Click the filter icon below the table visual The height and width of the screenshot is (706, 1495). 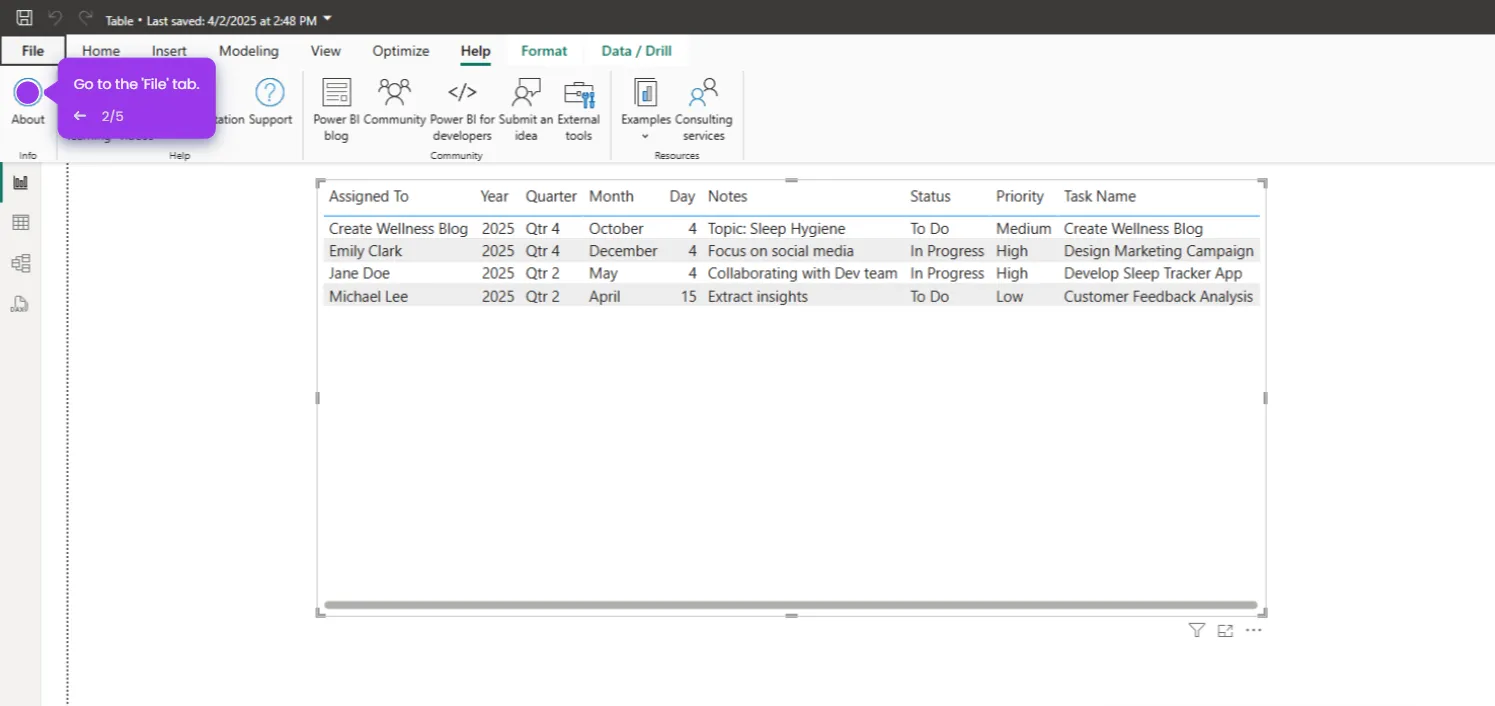(x=1196, y=630)
